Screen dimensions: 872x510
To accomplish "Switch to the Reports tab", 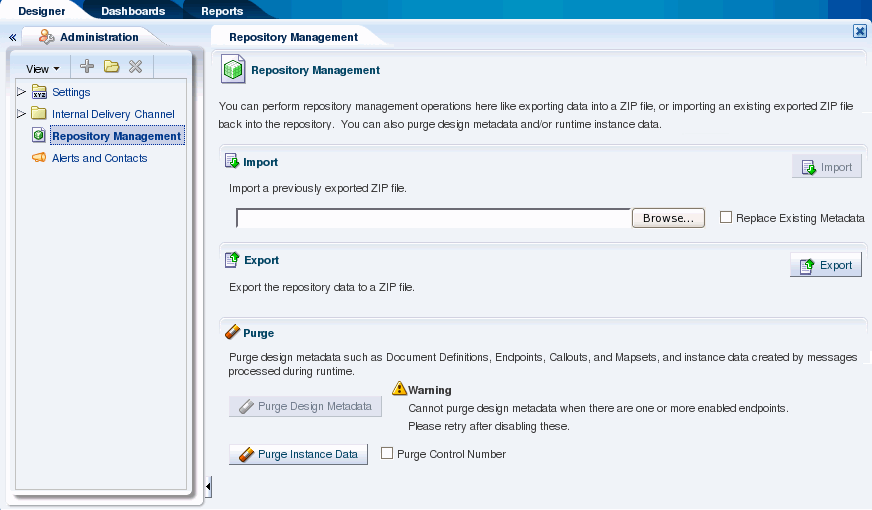I will click(222, 11).
